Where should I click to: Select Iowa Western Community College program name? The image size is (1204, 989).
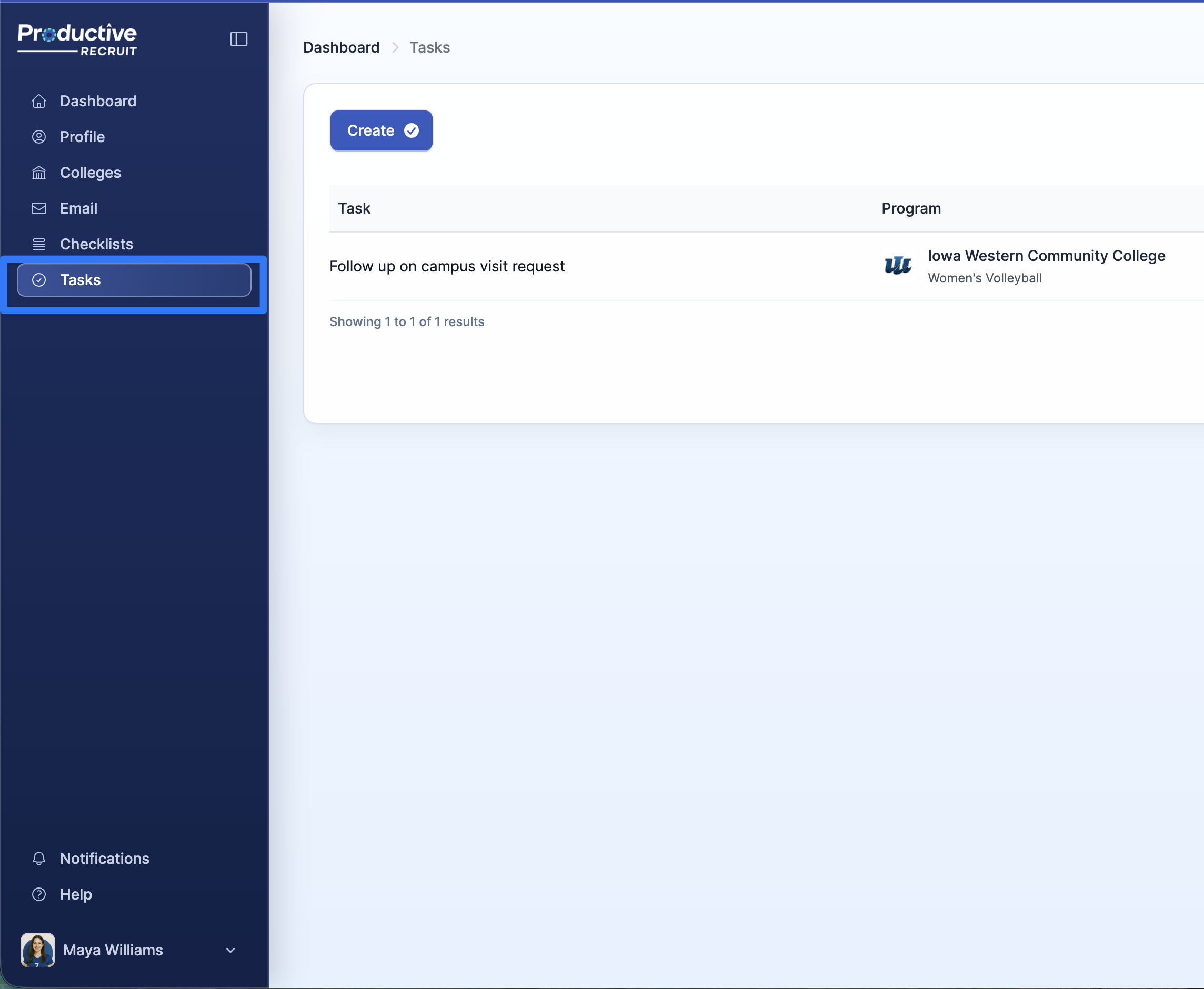[1046, 256]
